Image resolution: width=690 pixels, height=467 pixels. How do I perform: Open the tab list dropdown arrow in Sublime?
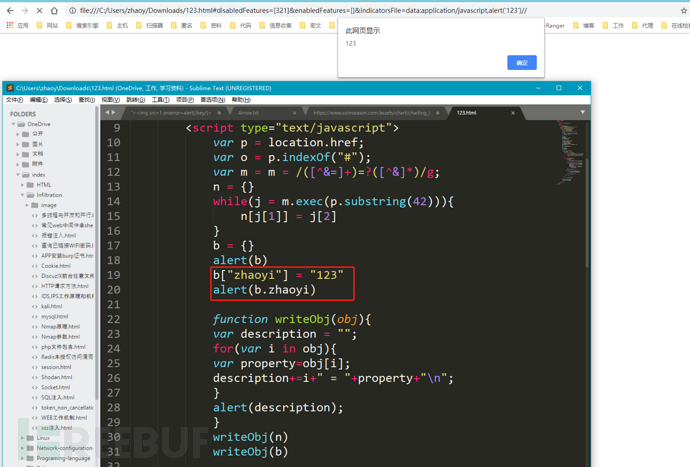pyautogui.click(x=583, y=113)
